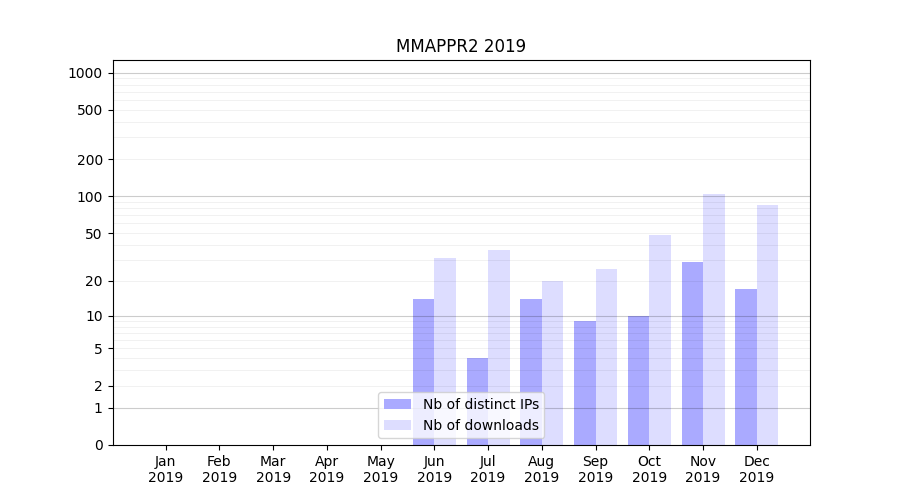Screen dimensions: 900x500
Task: Select the Dec 2019 downloads bar
Action: pyautogui.click(x=767, y=325)
